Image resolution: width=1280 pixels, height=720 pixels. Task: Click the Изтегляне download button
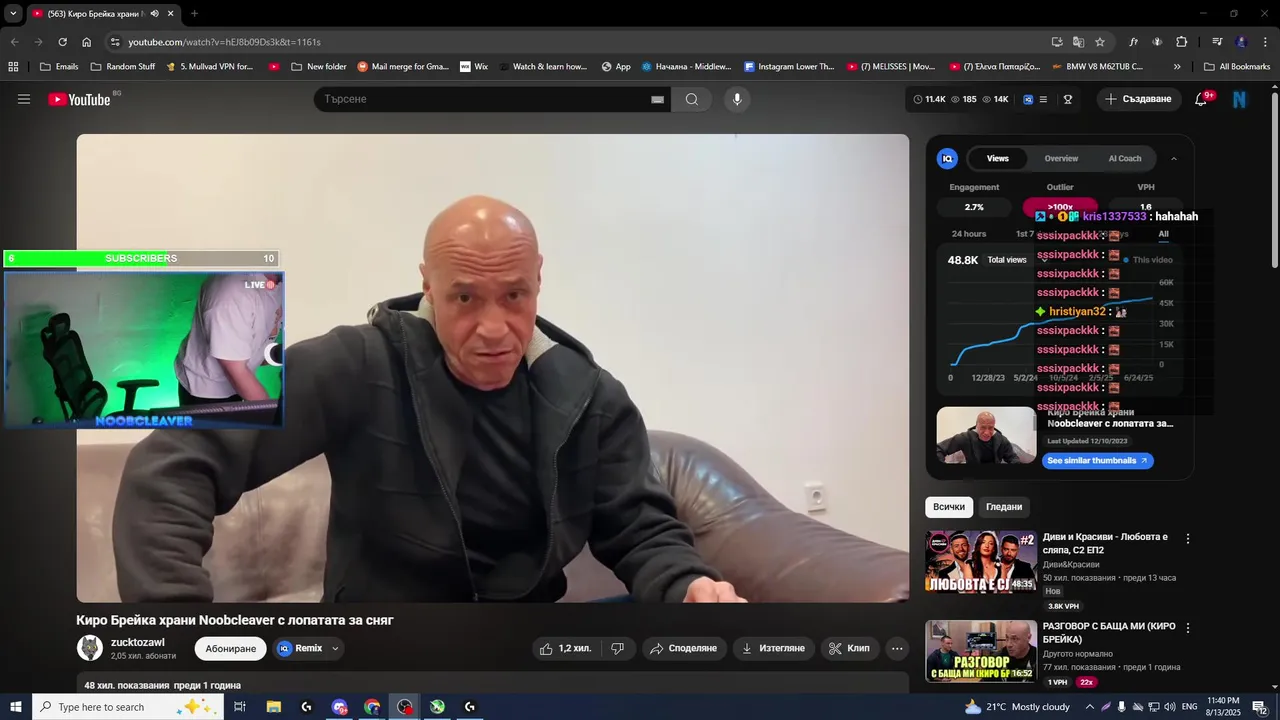pos(773,648)
